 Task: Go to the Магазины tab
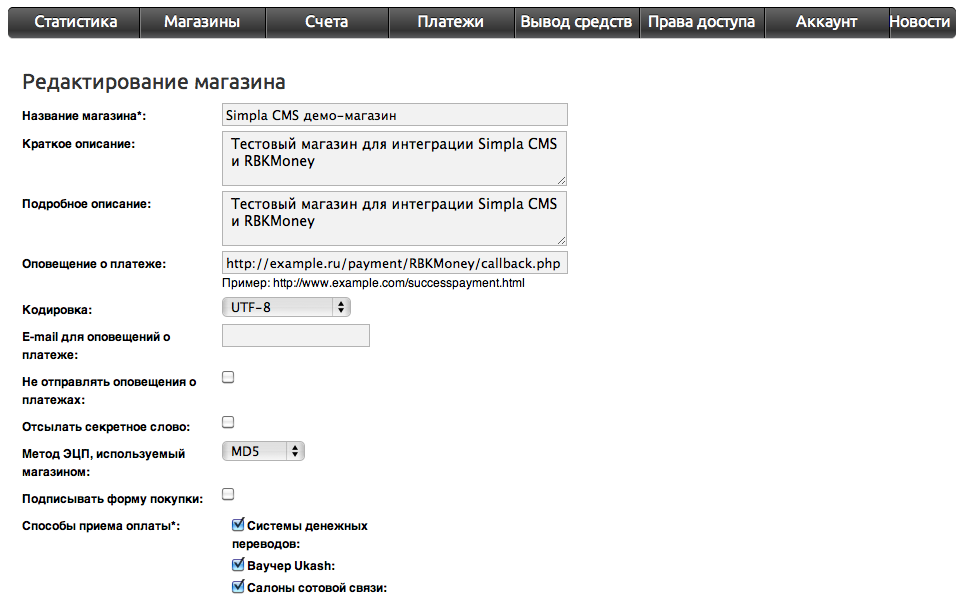pos(202,22)
